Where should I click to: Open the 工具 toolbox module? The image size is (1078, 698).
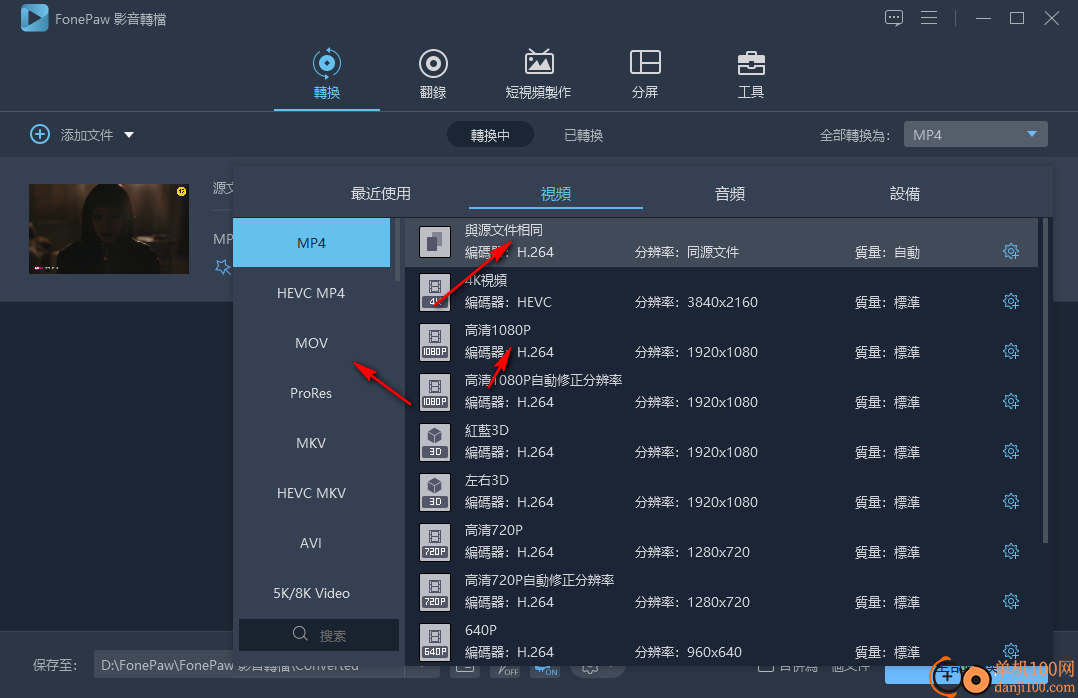pos(751,74)
